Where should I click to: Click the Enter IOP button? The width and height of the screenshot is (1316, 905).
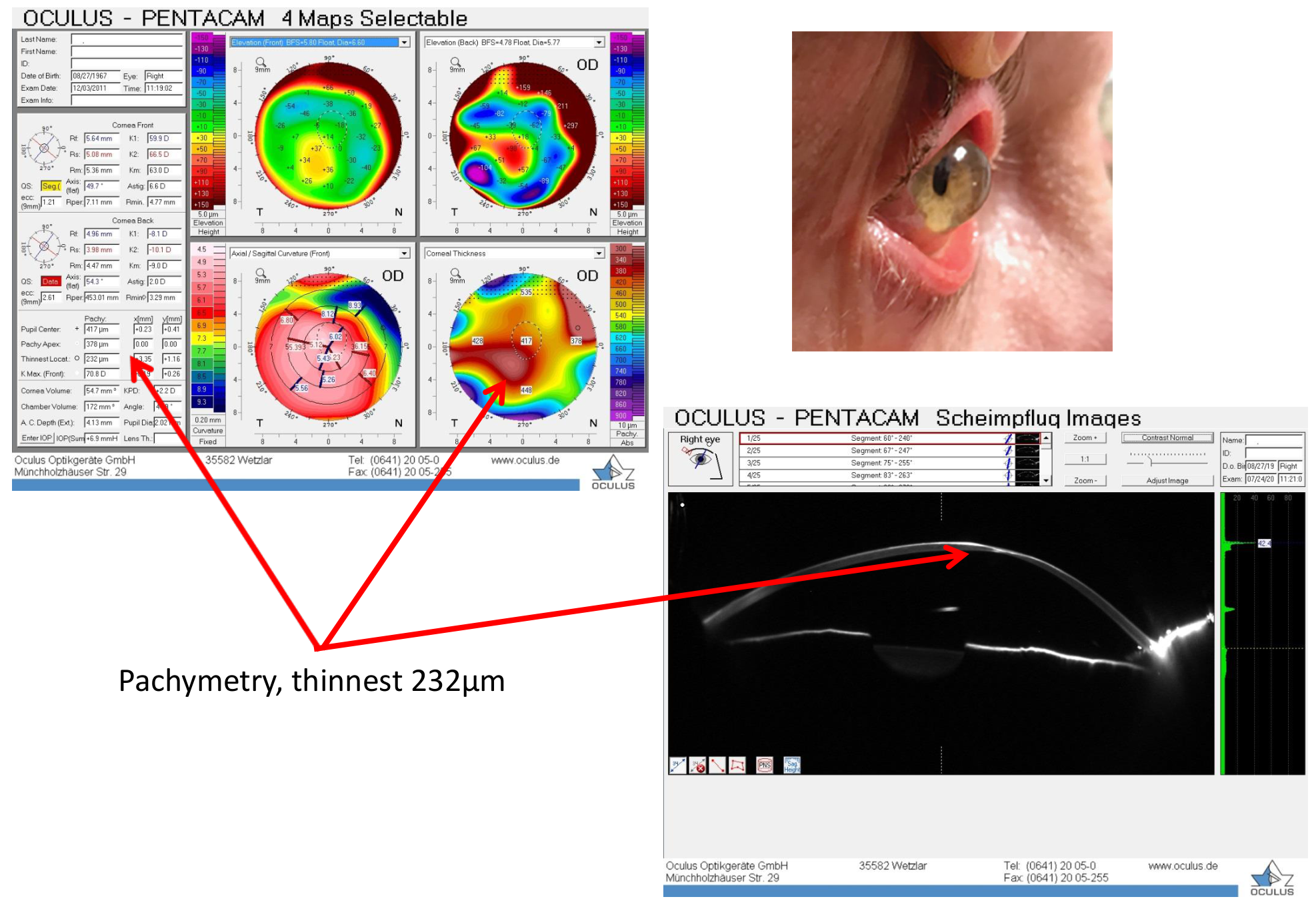pyautogui.click(x=36, y=438)
